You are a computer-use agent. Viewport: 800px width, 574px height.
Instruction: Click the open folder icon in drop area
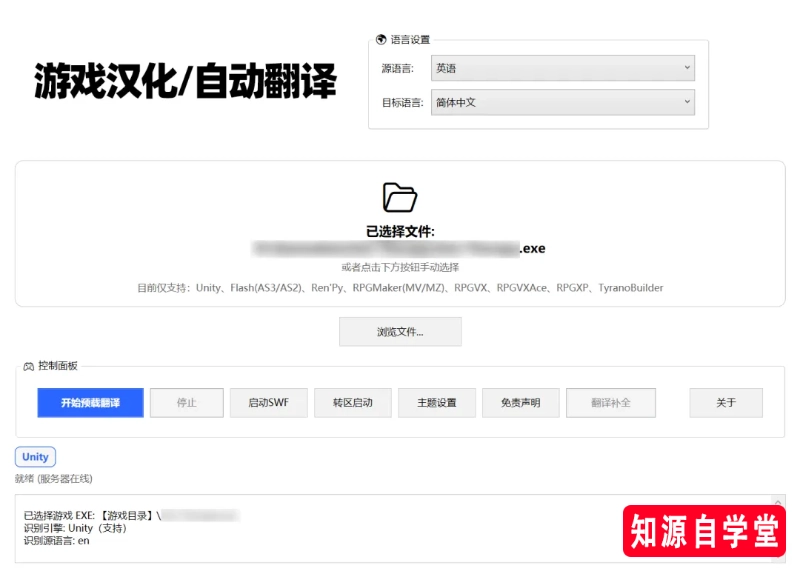coord(400,197)
